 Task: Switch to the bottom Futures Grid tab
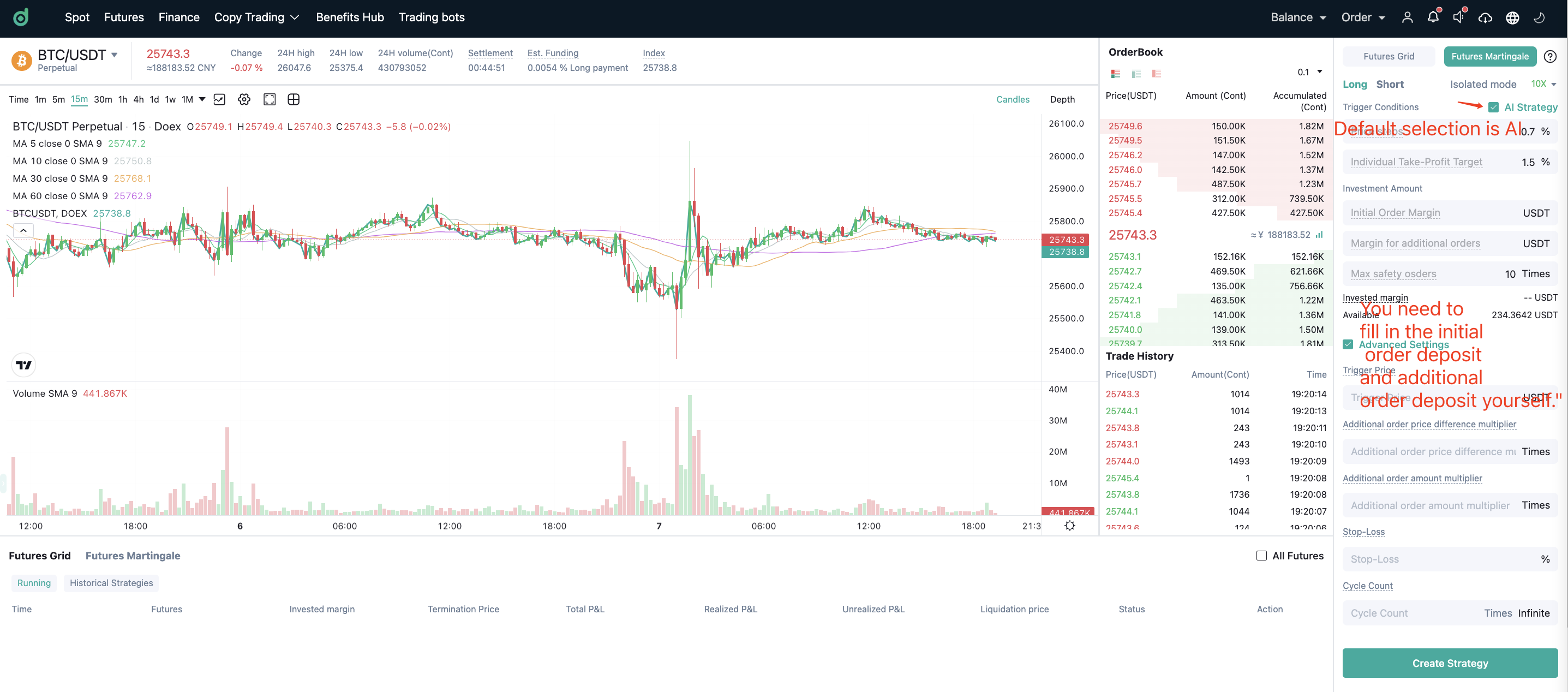click(40, 555)
